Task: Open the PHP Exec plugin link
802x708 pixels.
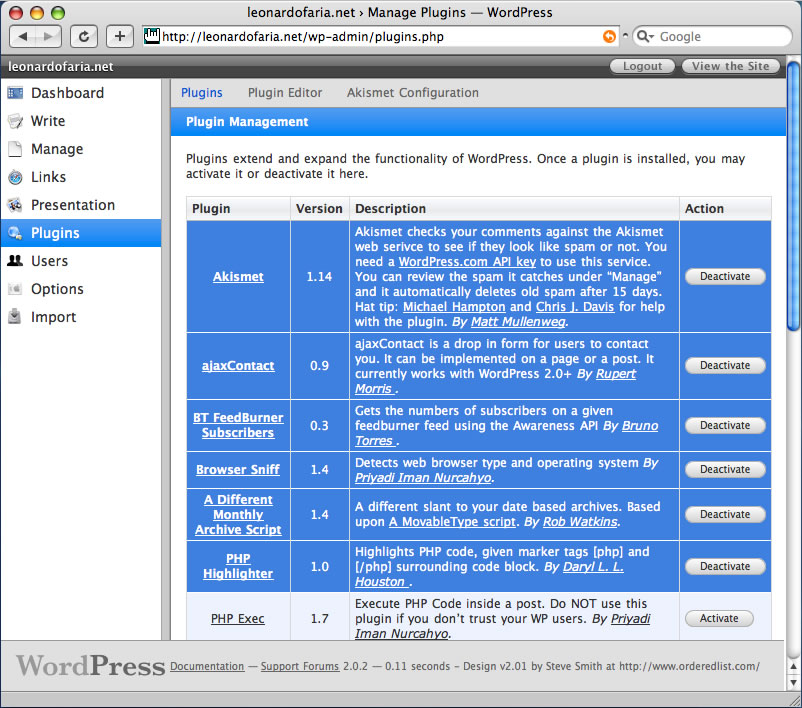Action: 238,618
